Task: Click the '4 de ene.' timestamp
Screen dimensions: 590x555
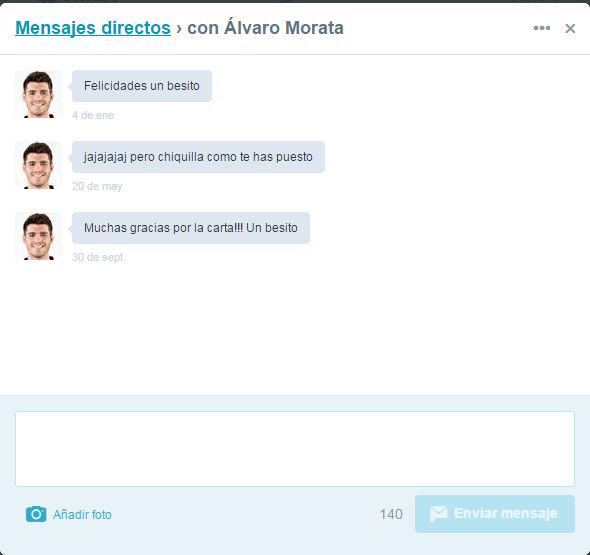Action: point(94,115)
